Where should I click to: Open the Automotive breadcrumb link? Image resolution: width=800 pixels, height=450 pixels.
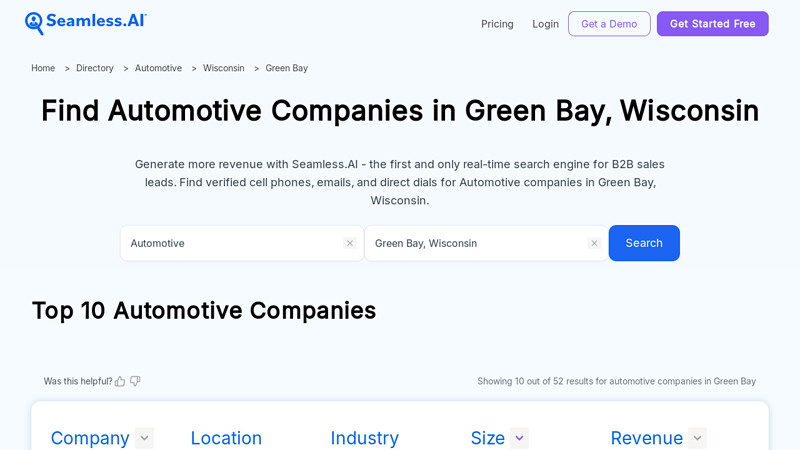[x=158, y=68]
